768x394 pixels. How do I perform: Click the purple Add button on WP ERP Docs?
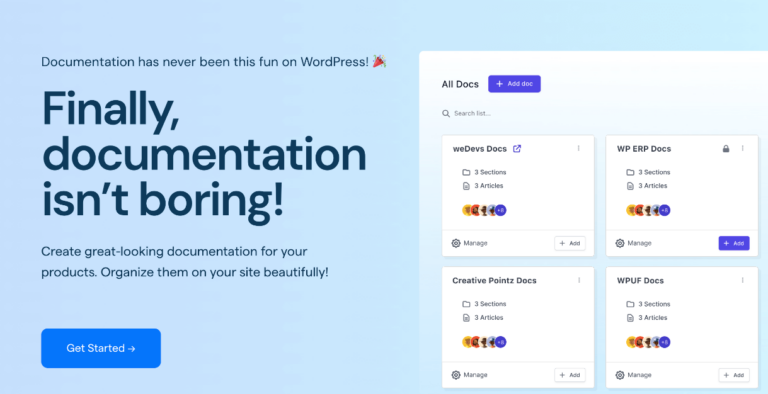click(734, 243)
